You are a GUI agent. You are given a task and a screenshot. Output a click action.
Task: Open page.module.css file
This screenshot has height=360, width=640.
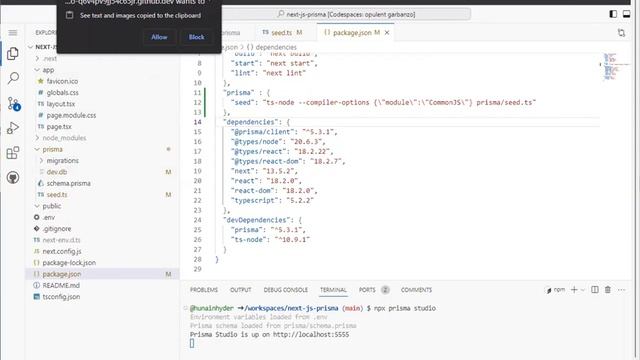(71, 116)
